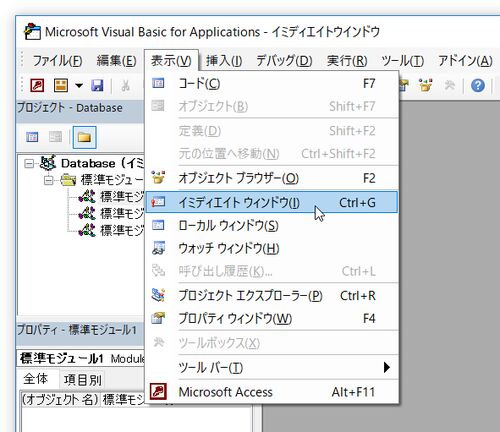The width and height of the screenshot is (500, 432).
Task: Switch to the 全体 properties tab
Action: tap(36, 379)
